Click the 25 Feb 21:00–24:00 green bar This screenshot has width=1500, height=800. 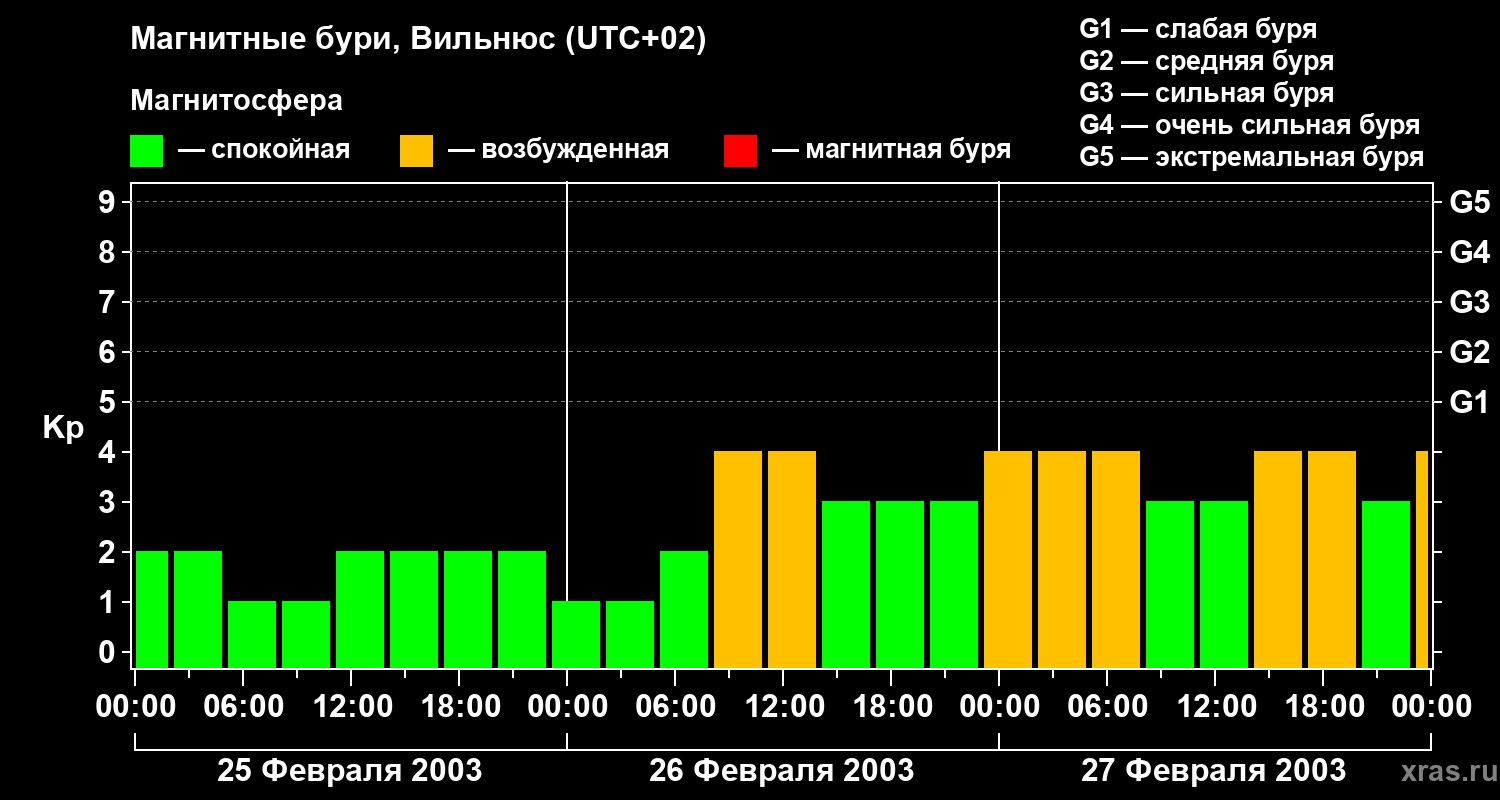(522, 609)
